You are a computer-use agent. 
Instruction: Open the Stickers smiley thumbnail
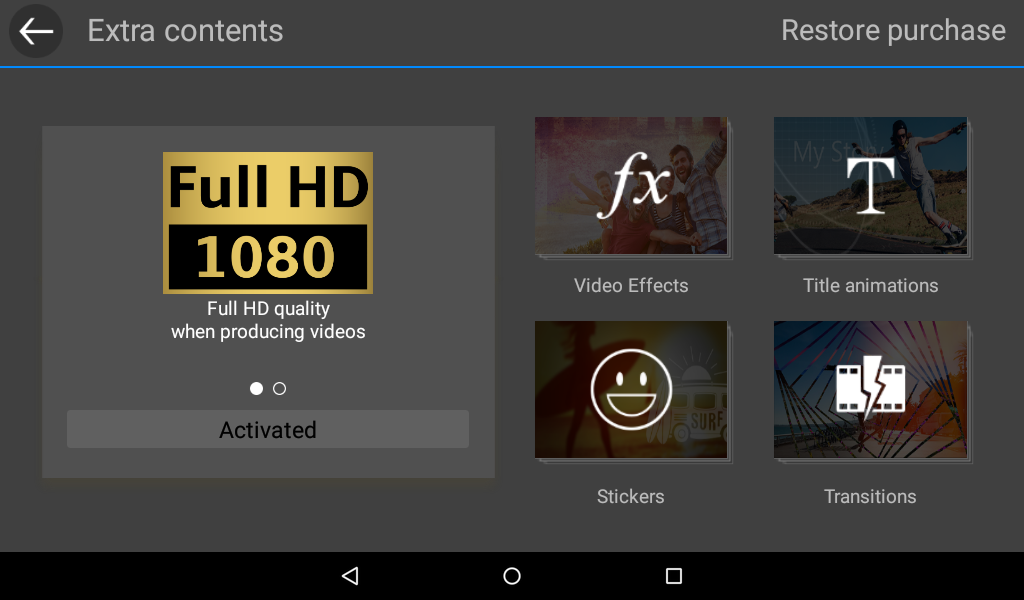click(631, 390)
